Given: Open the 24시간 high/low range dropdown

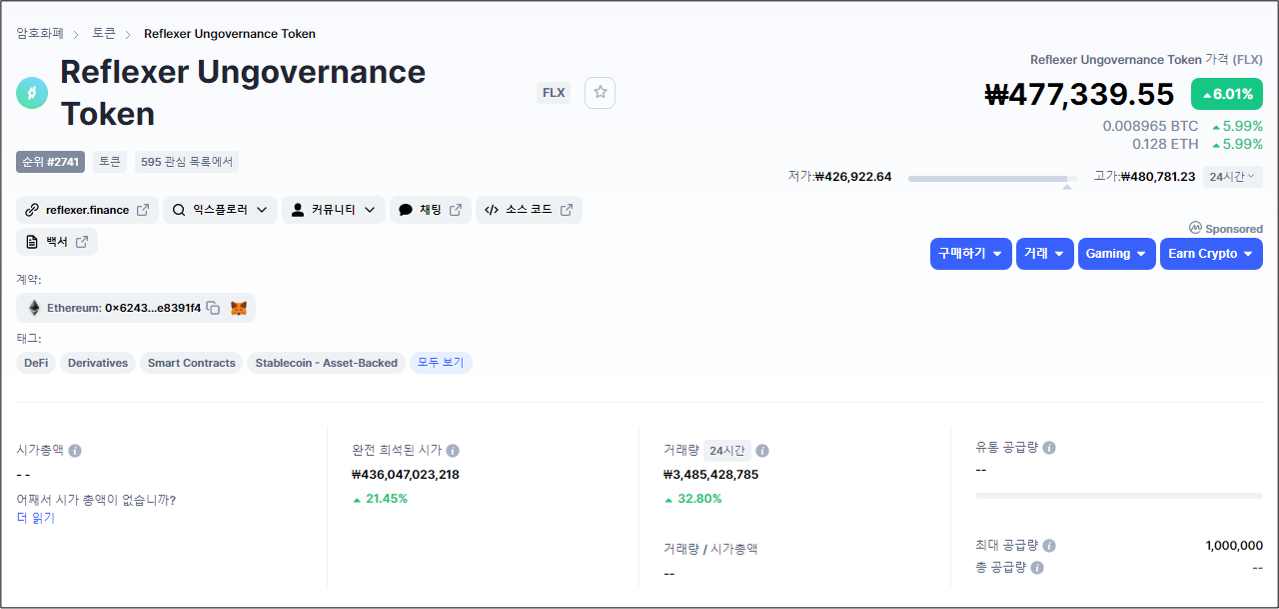Looking at the screenshot, I should tap(1232, 177).
